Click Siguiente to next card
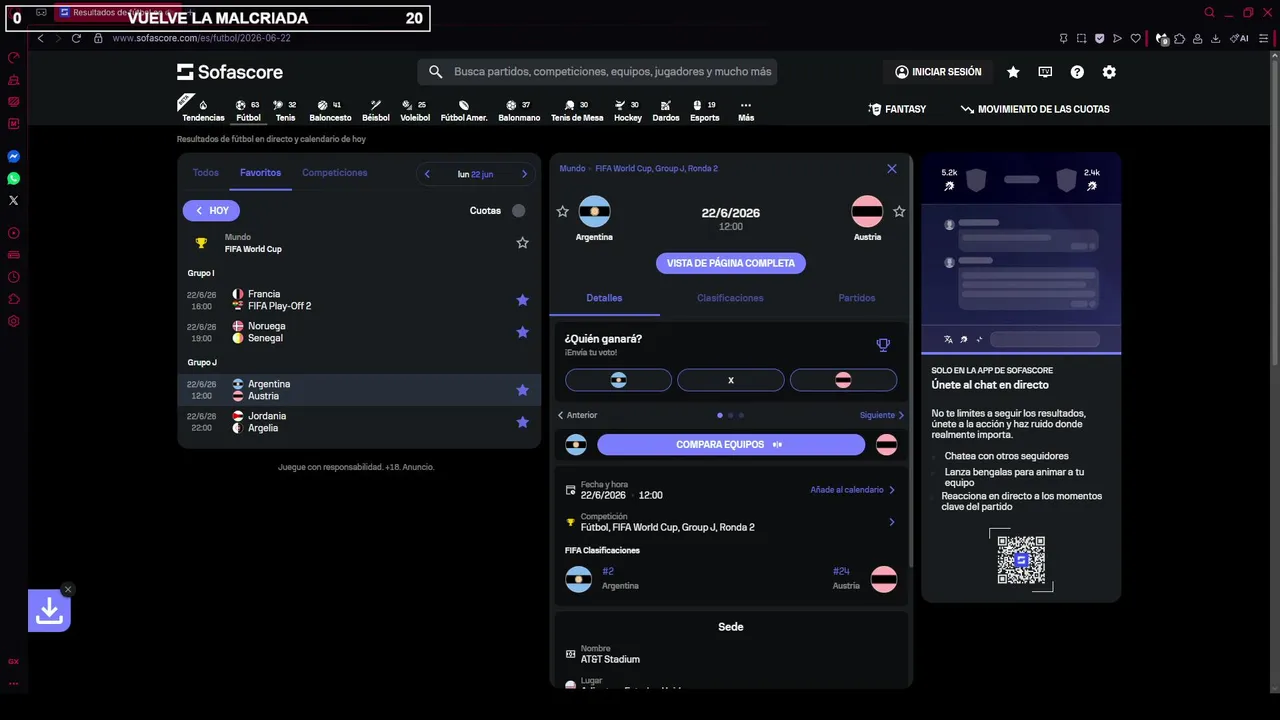This screenshot has width=1280, height=720. tap(882, 415)
